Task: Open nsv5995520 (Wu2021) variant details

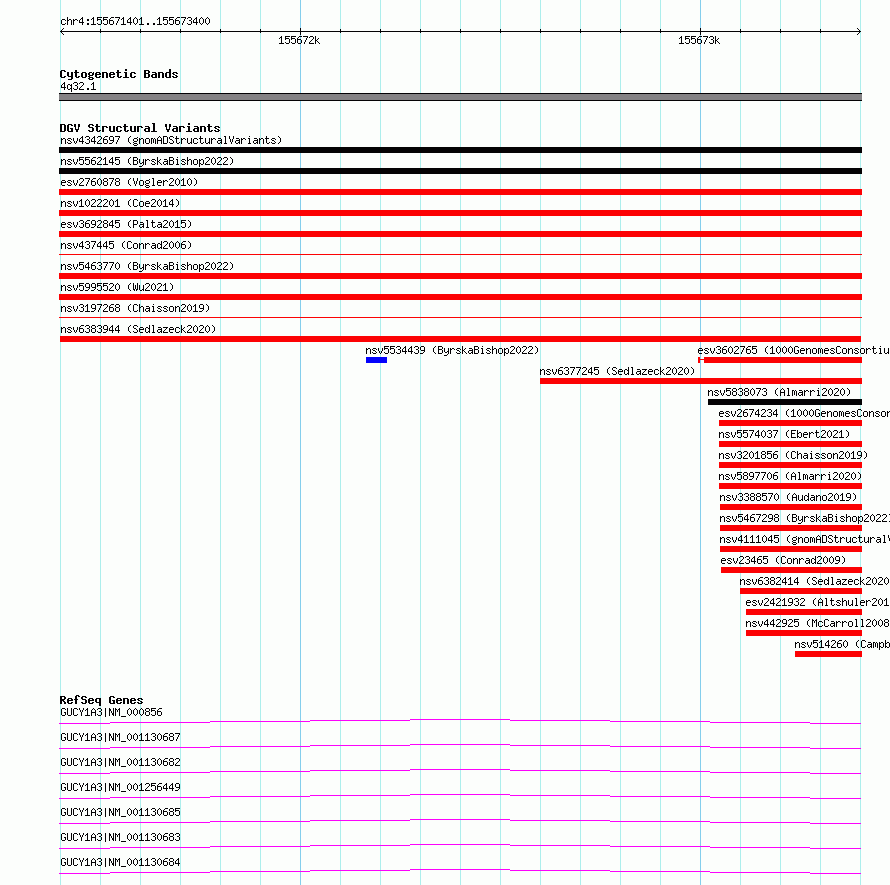Action: pyautogui.click(x=117, y=287)
